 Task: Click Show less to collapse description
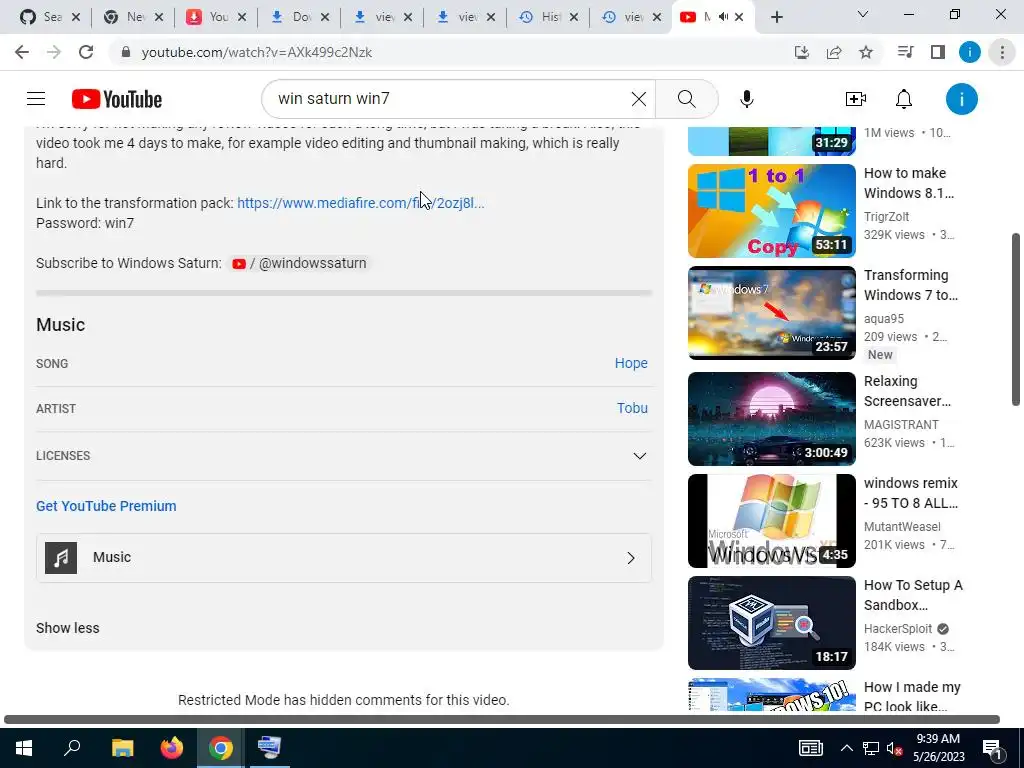point(68,628)
